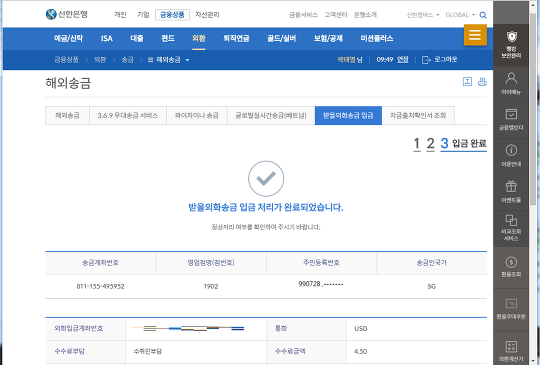Switch to the 받을외화송금 입금 tab
This screenshot has width=540, height=365.
tap(348, 115)
